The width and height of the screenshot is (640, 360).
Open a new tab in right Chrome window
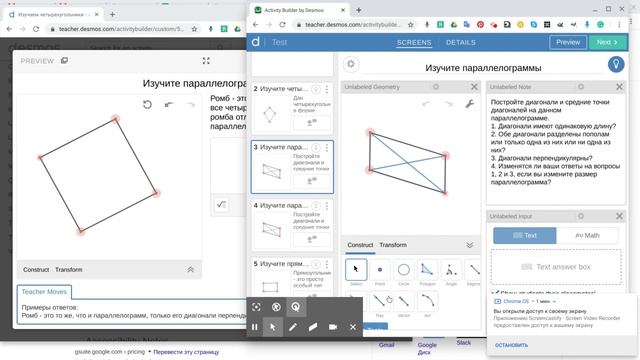click(x=358, y=10)
